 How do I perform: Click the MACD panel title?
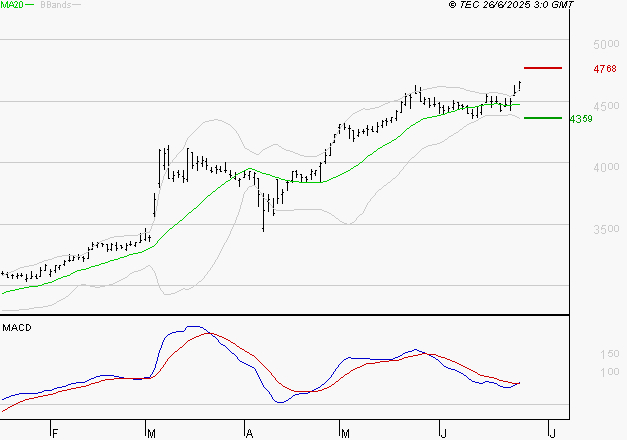click(17, 328)
